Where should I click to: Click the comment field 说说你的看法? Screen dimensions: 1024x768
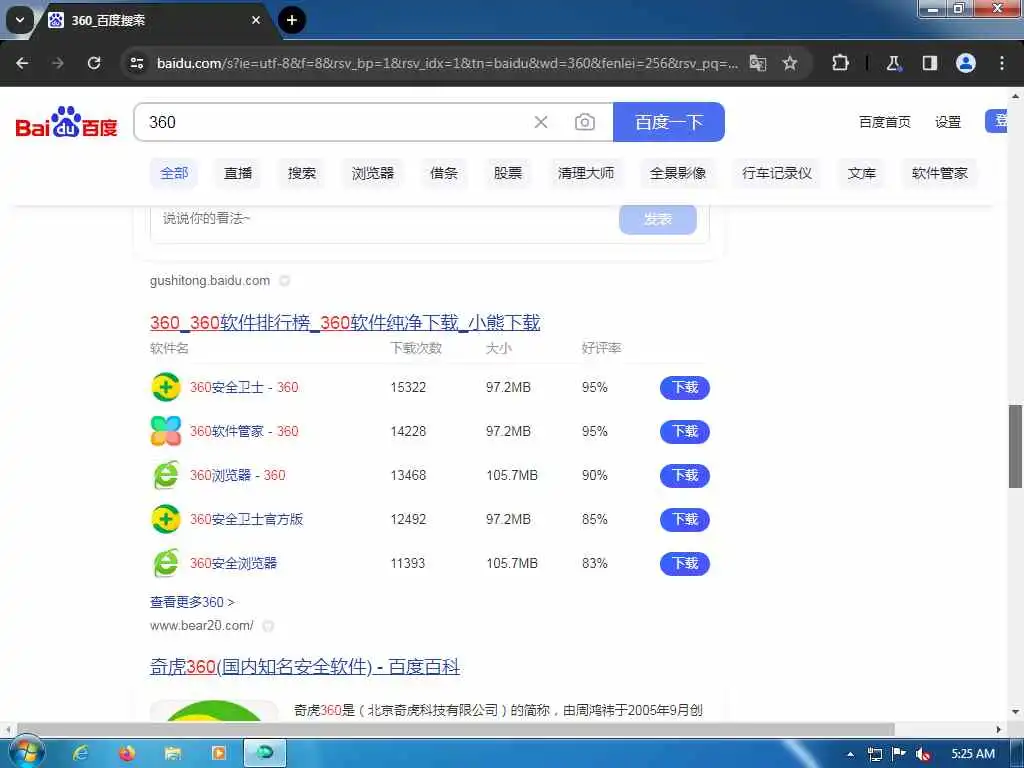pyautogui.click(x=384, y=219)
